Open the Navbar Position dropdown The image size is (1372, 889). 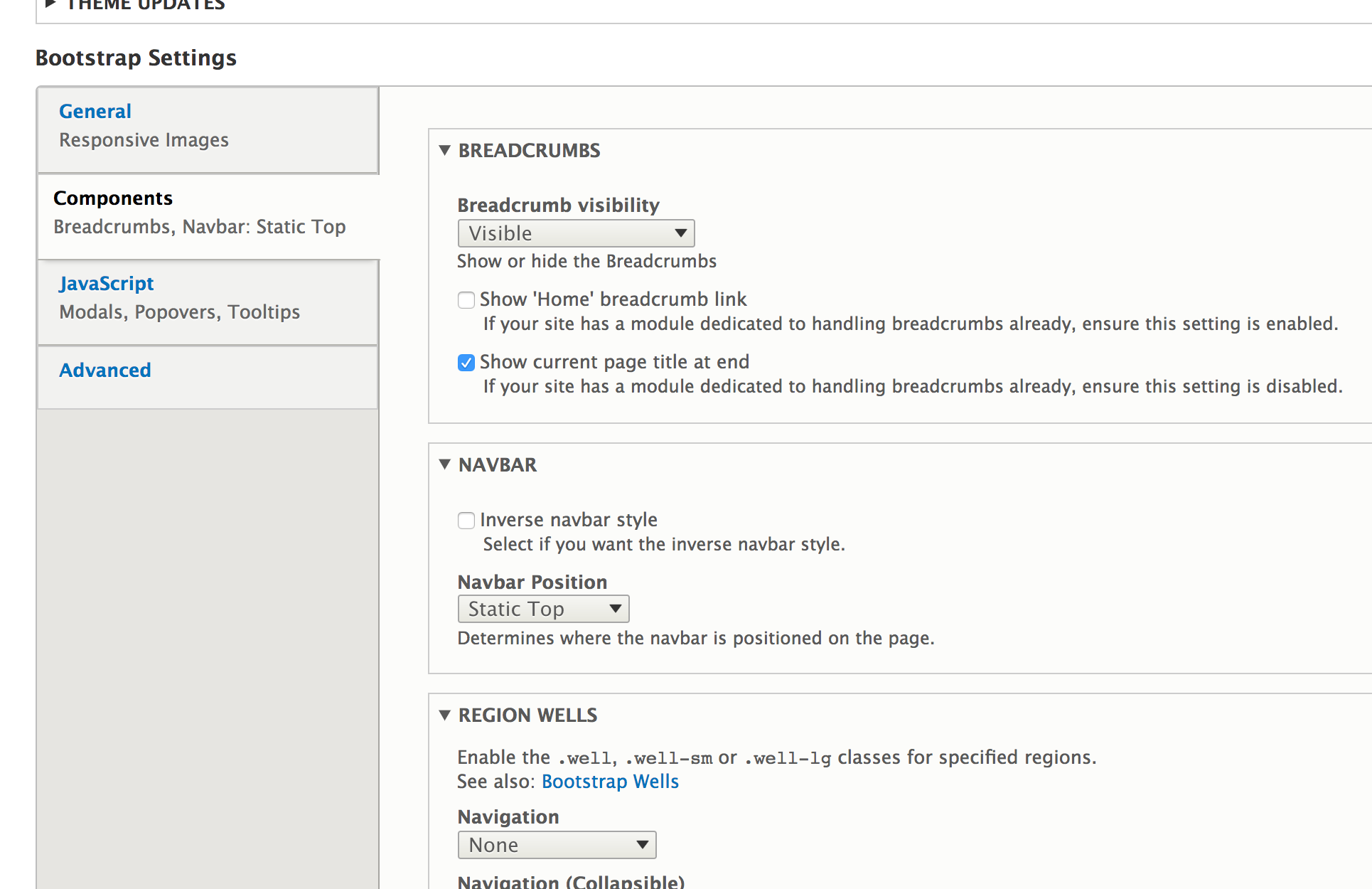pyautogui.click(x=543, y=609)
